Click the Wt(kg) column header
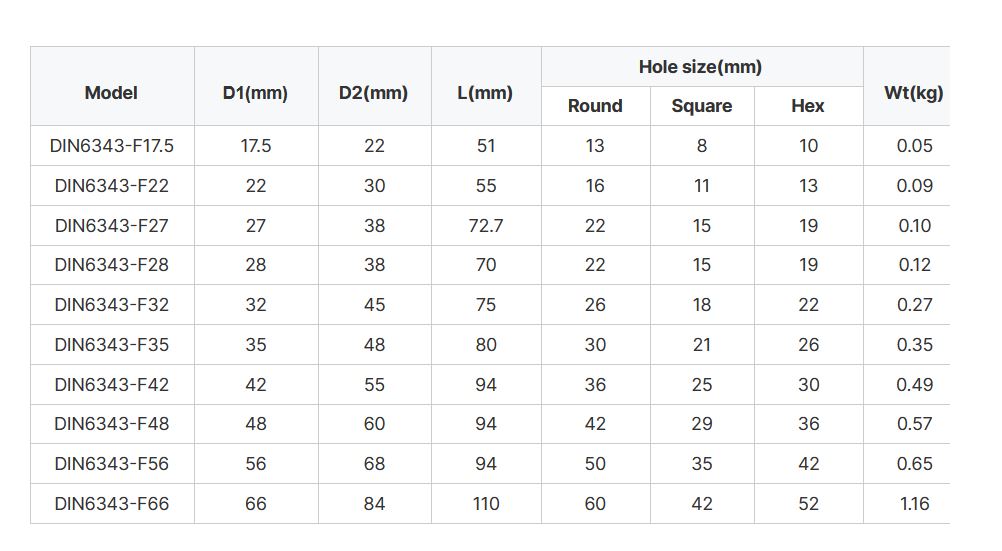The width and height of the screenshot is (1002, 551). tap(907, 86)
